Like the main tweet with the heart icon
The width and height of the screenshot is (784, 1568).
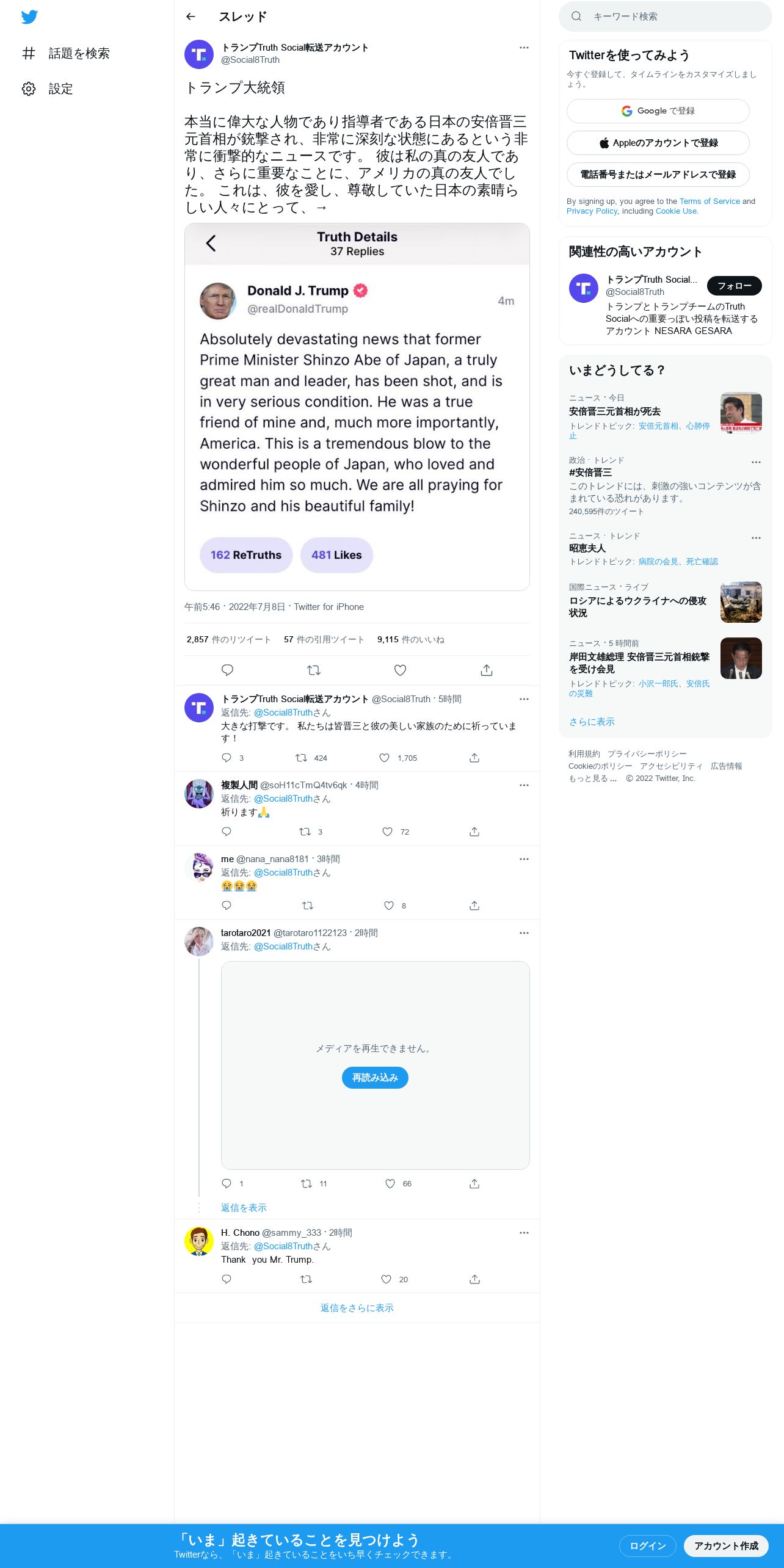[x=400, y=670]
